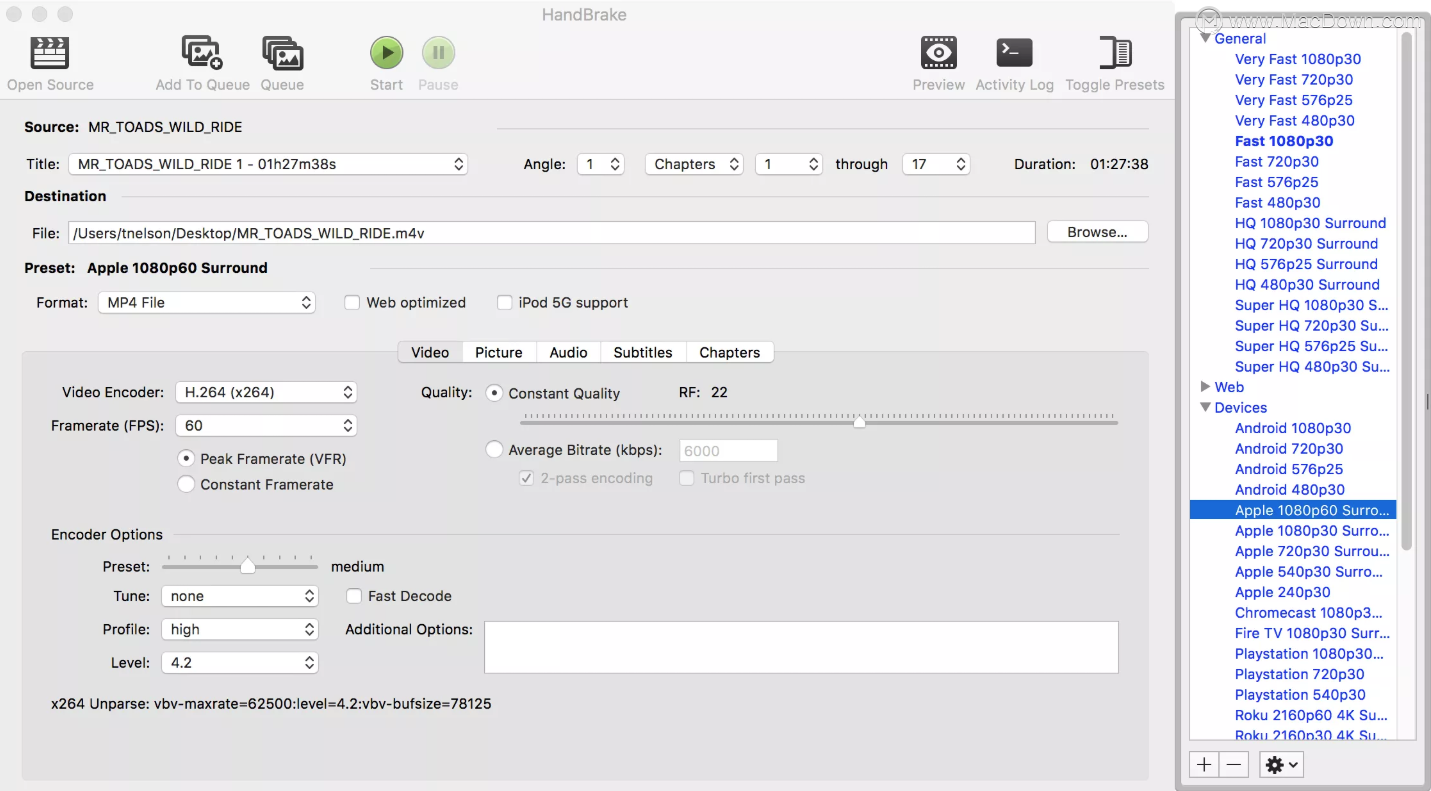Switch to the Chapters tab
The width and height of the screenshot is (1431, 791).
(x=730, y=352)
